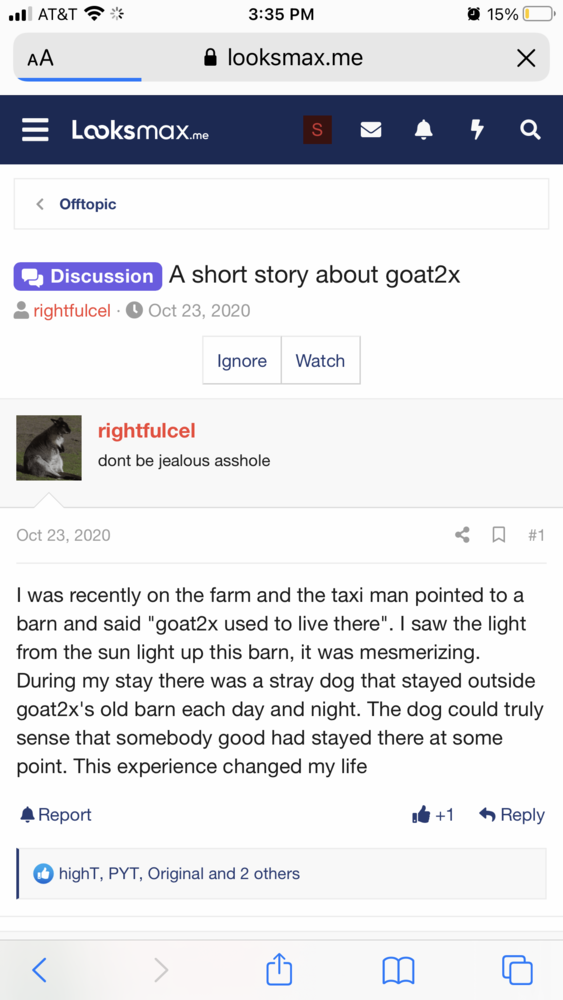Open the bell notifications icon
This screenshot has width=563, height=1000.
pyautogui.click(x=424, y=130)
